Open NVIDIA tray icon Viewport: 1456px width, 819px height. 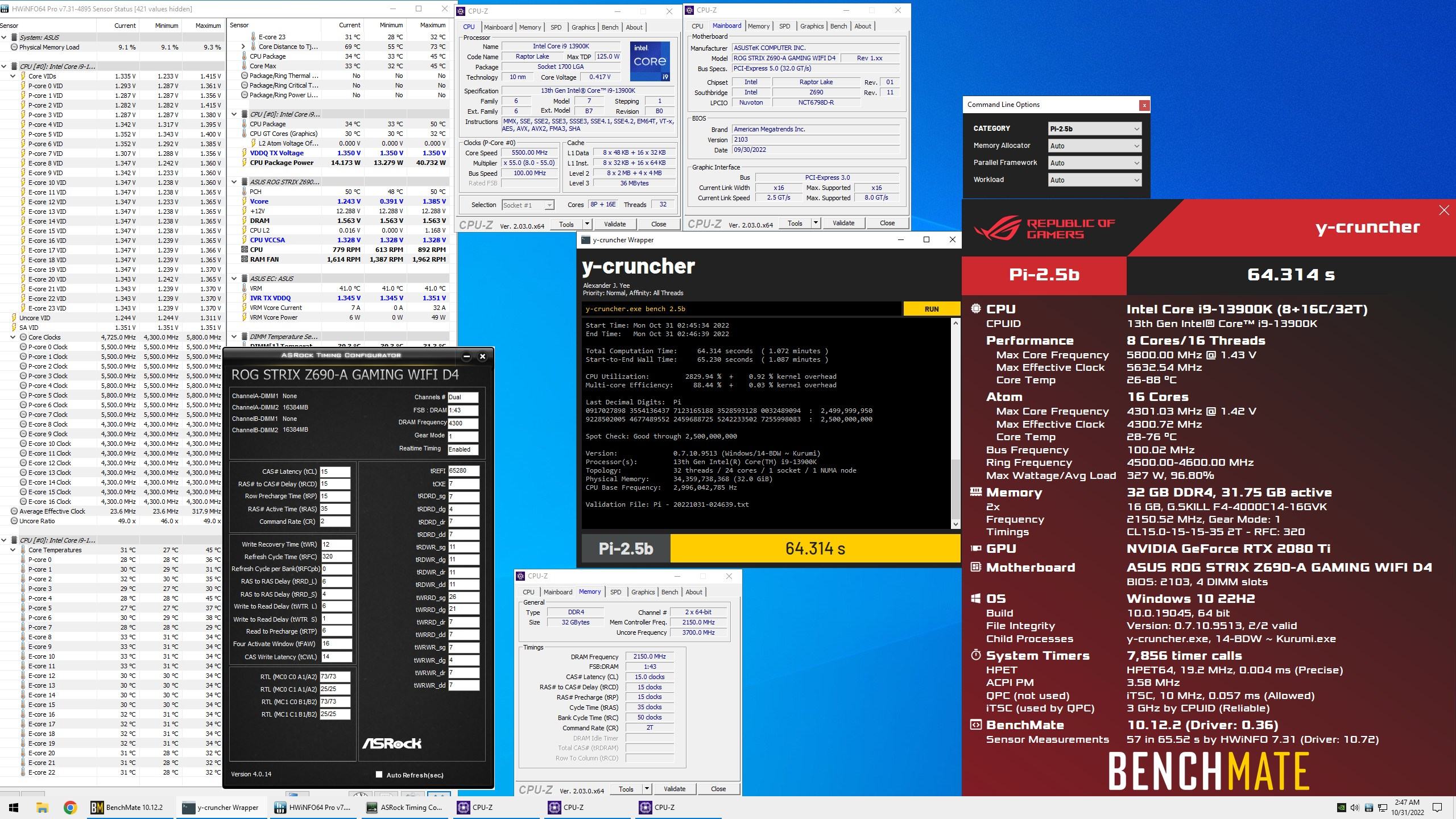[x=1341, y=807]
